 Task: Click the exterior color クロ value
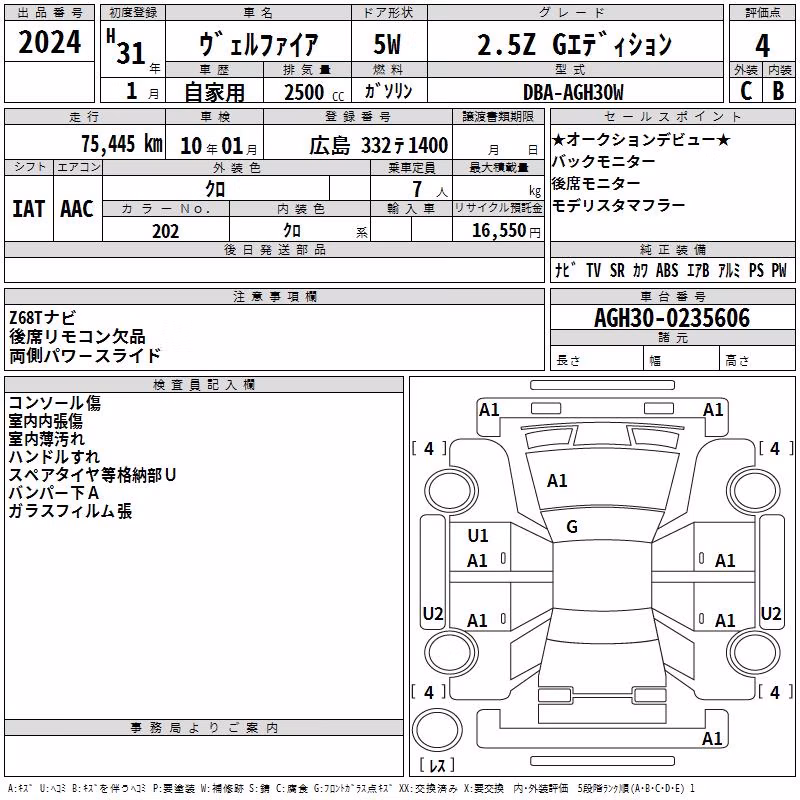[x=215, y=189]
